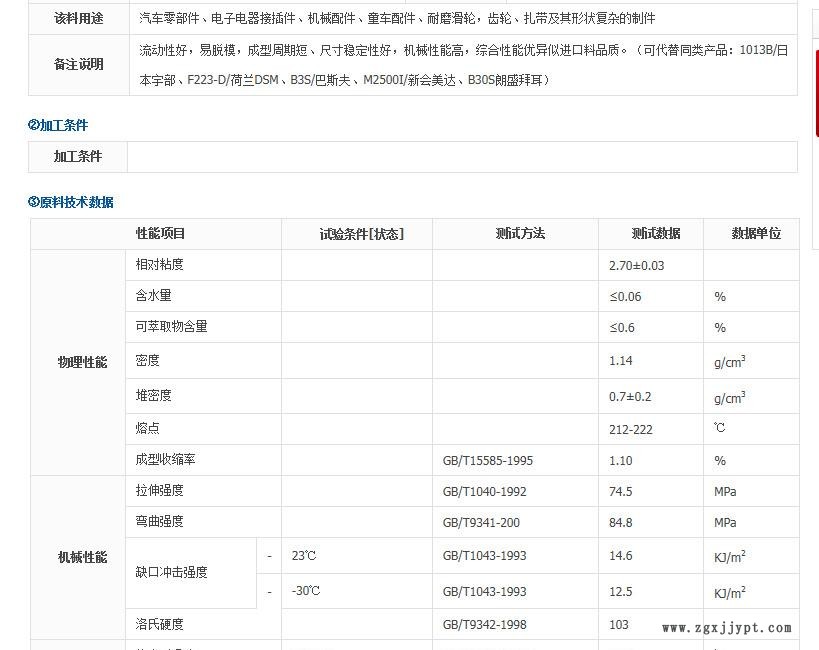The width and height of the screenshot is (819, 650).
Task: Click the 机械性能 category cell
Action: pyautogui.click(x=82, y=557)
